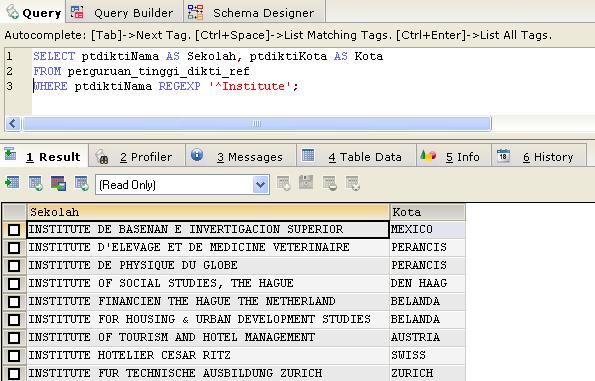Select cell INSTITUTE D'ELEVAGE ET DE MEDICINE VETERINAIRE
This screenshot has width=595, height=381.
coord(208,247)
